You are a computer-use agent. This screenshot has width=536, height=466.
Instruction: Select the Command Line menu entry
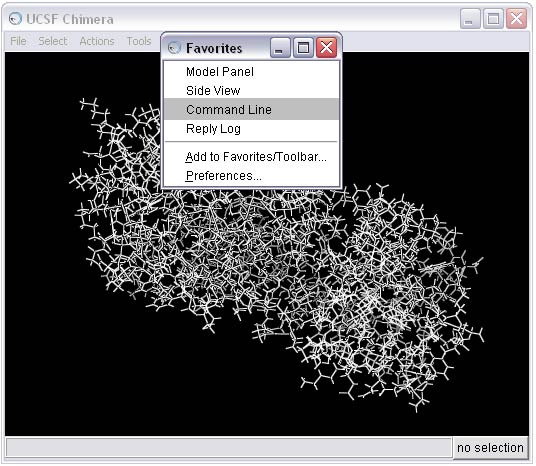click(252, 109)
